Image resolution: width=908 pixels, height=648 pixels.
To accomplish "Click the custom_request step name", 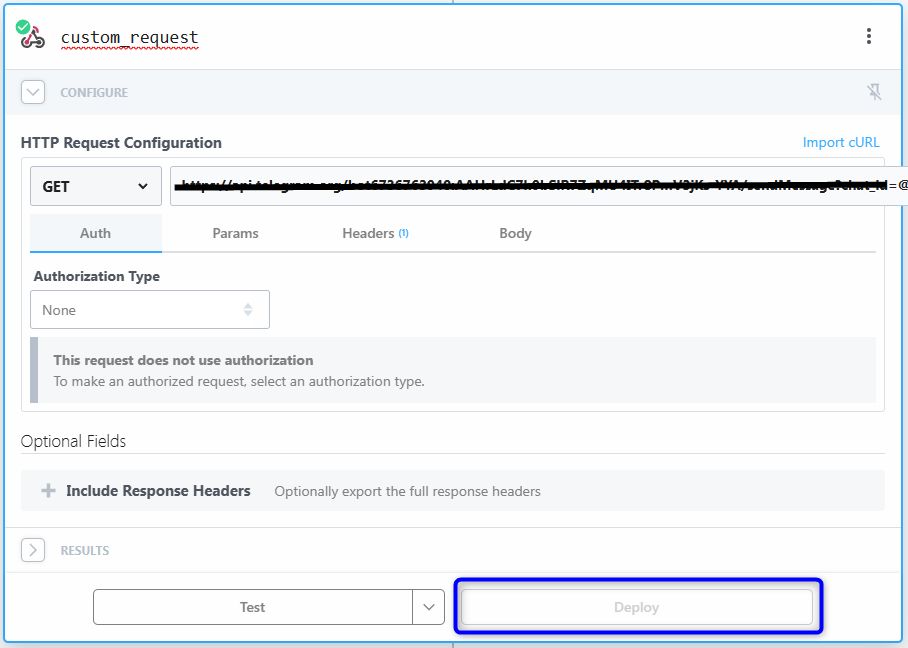I will 130,37.
